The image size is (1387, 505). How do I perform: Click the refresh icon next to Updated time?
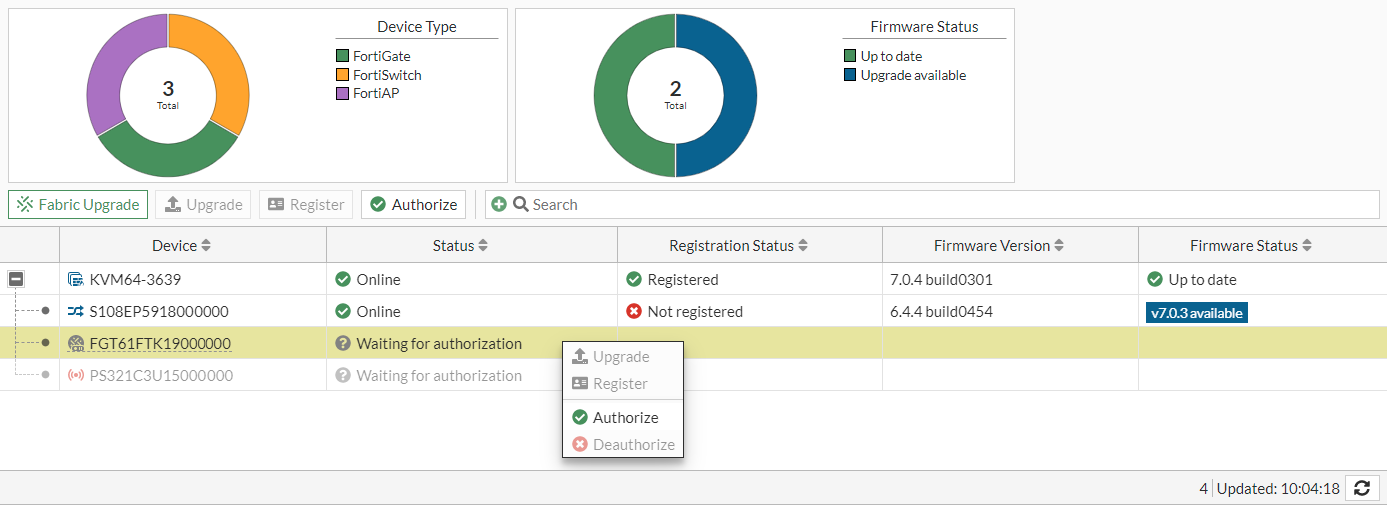pos(1361,488)
